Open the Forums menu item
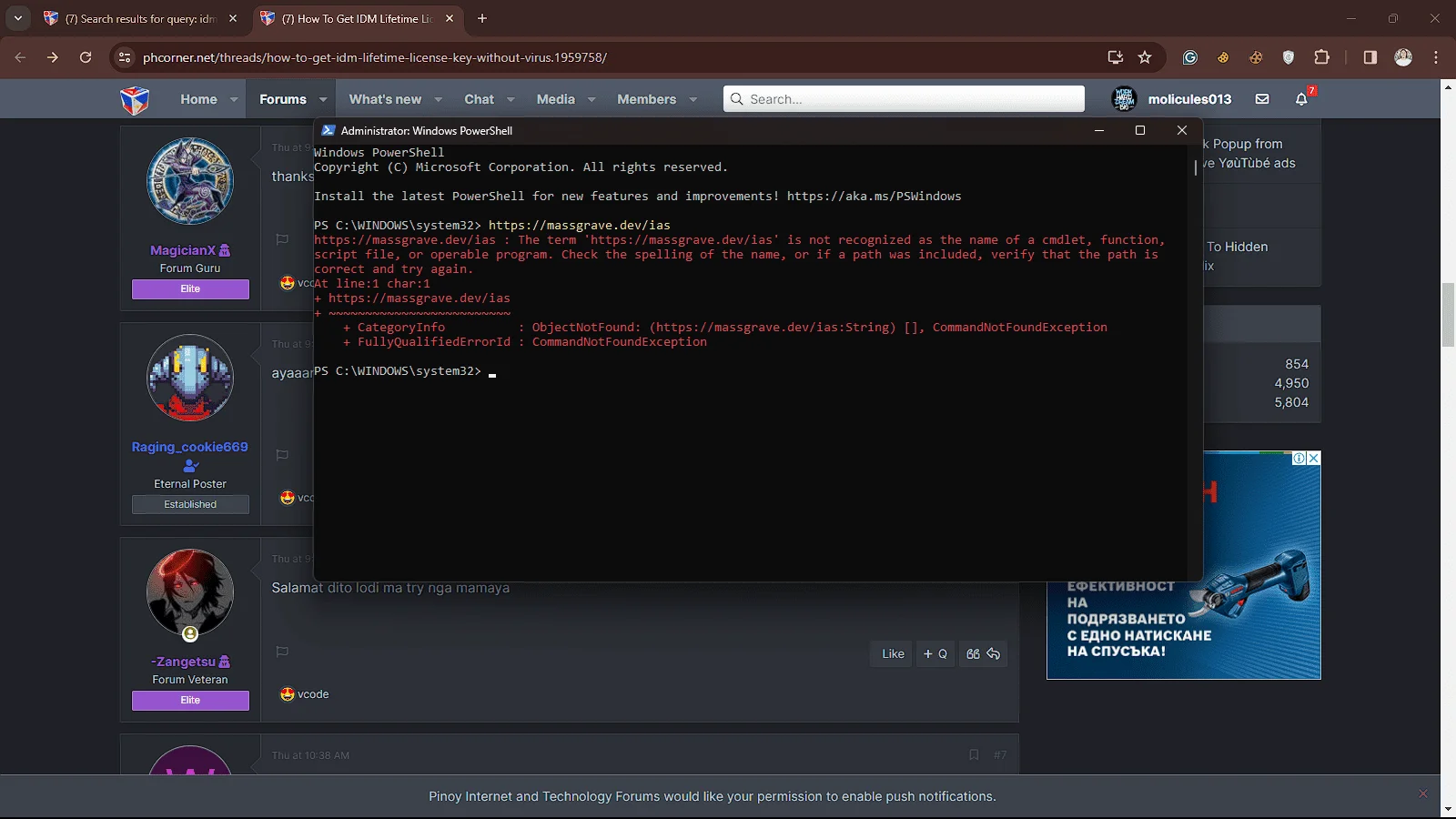This screenshot has width=1456, height=819. [283, 99]
